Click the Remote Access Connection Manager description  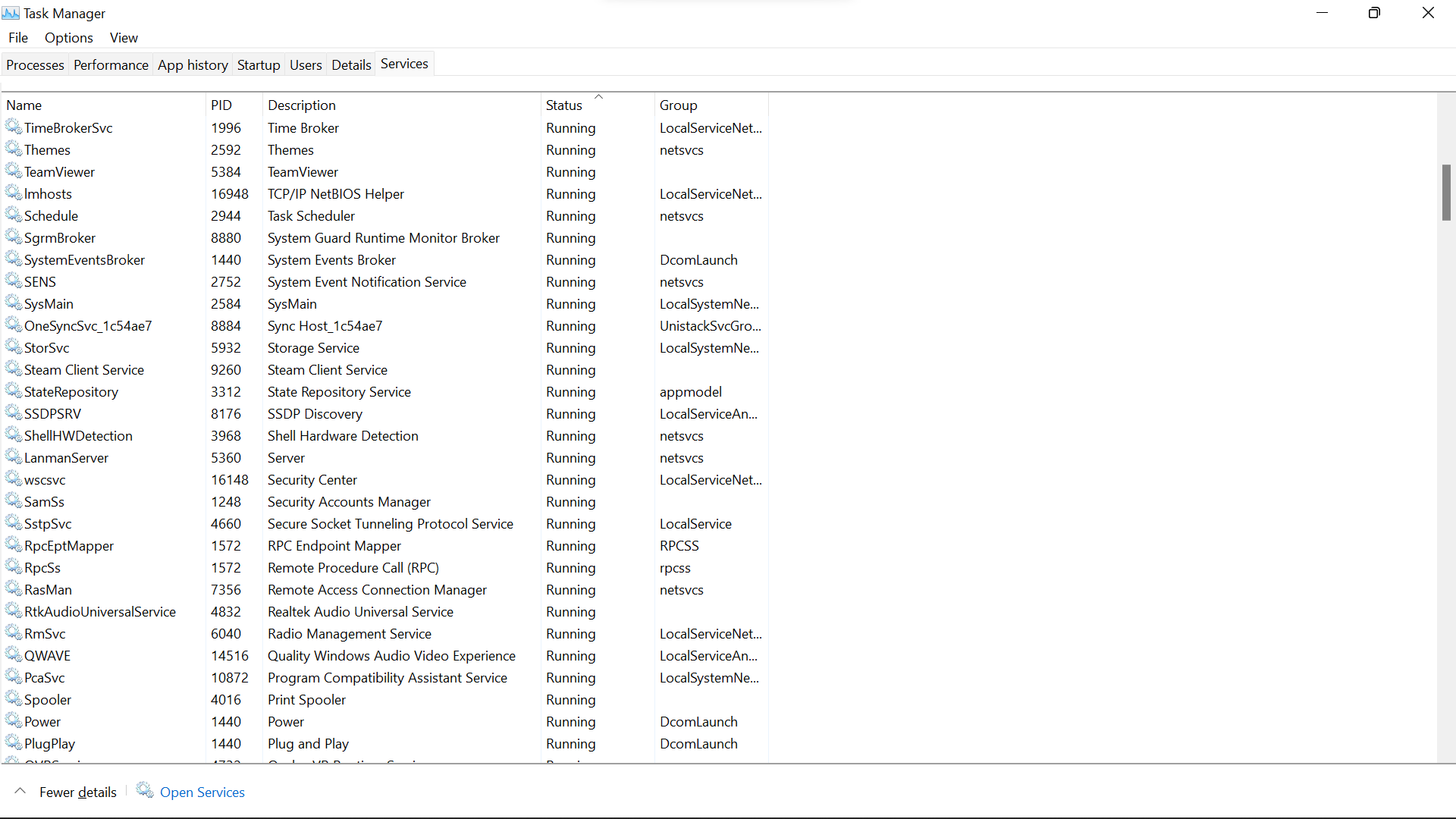pyautogui.click(x=377, y=590)
